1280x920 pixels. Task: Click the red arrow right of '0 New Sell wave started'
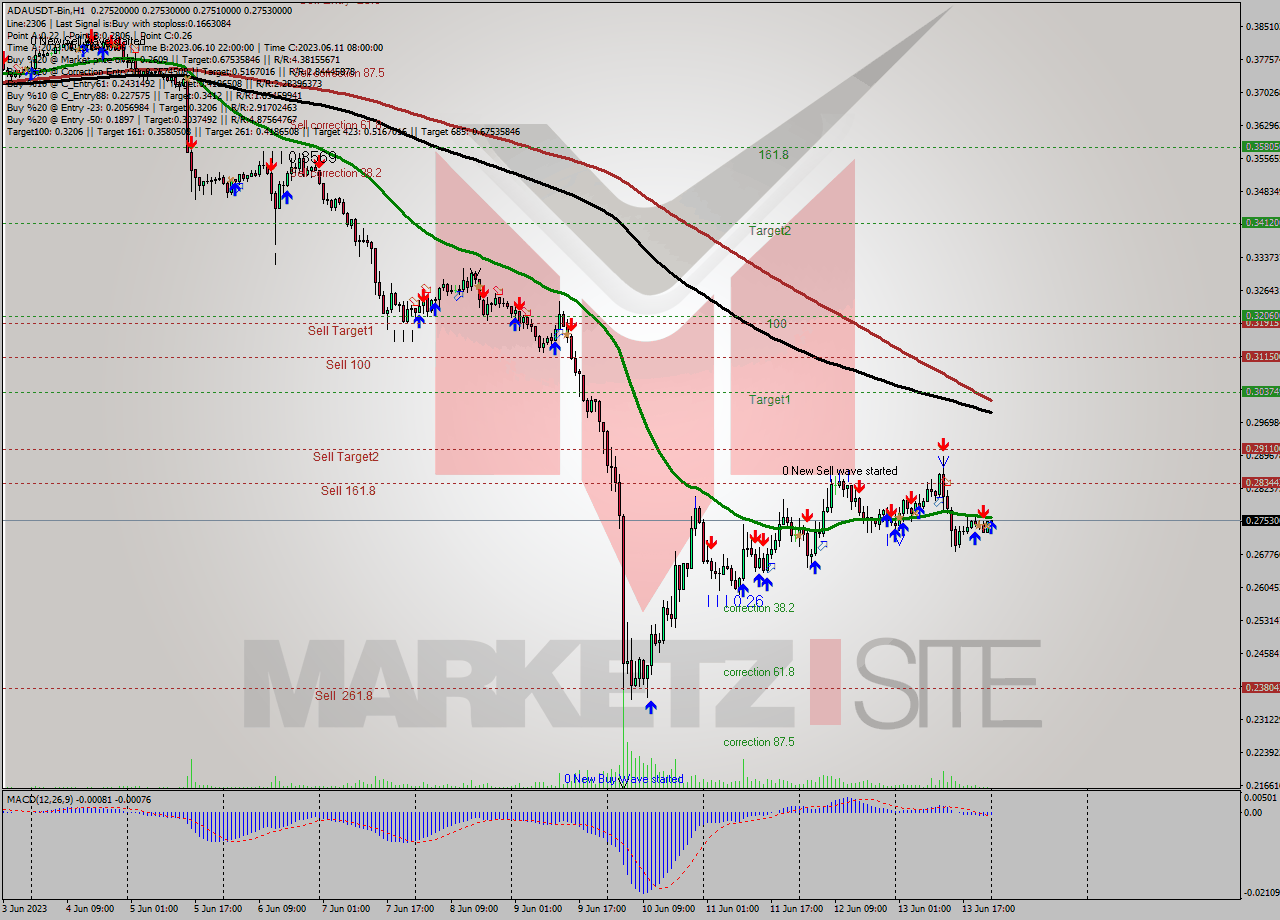click(x=859, y=486)
